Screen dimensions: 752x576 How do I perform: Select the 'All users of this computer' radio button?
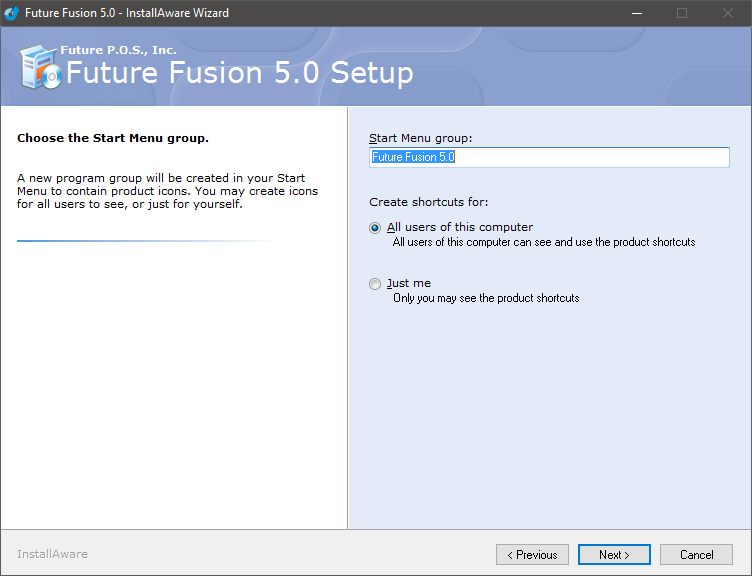(x=376, y=228)
